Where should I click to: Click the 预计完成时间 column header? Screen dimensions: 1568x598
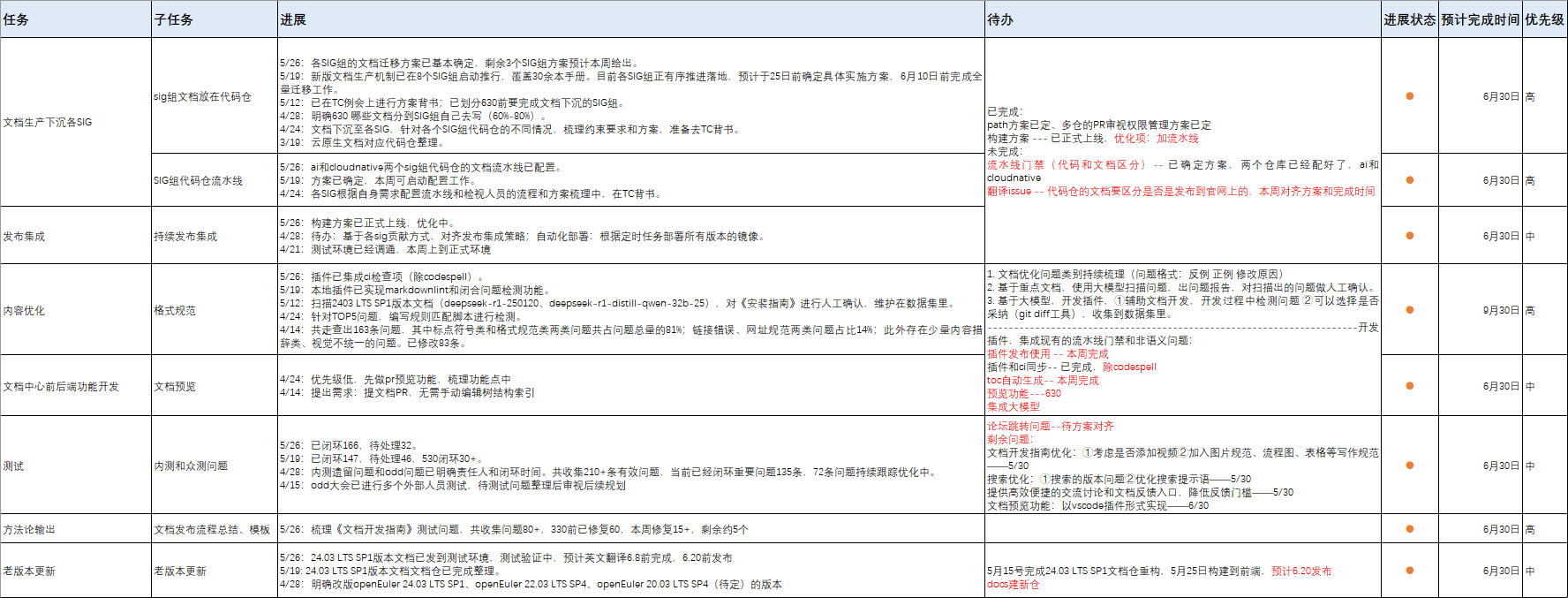(x=1480, y=19)
